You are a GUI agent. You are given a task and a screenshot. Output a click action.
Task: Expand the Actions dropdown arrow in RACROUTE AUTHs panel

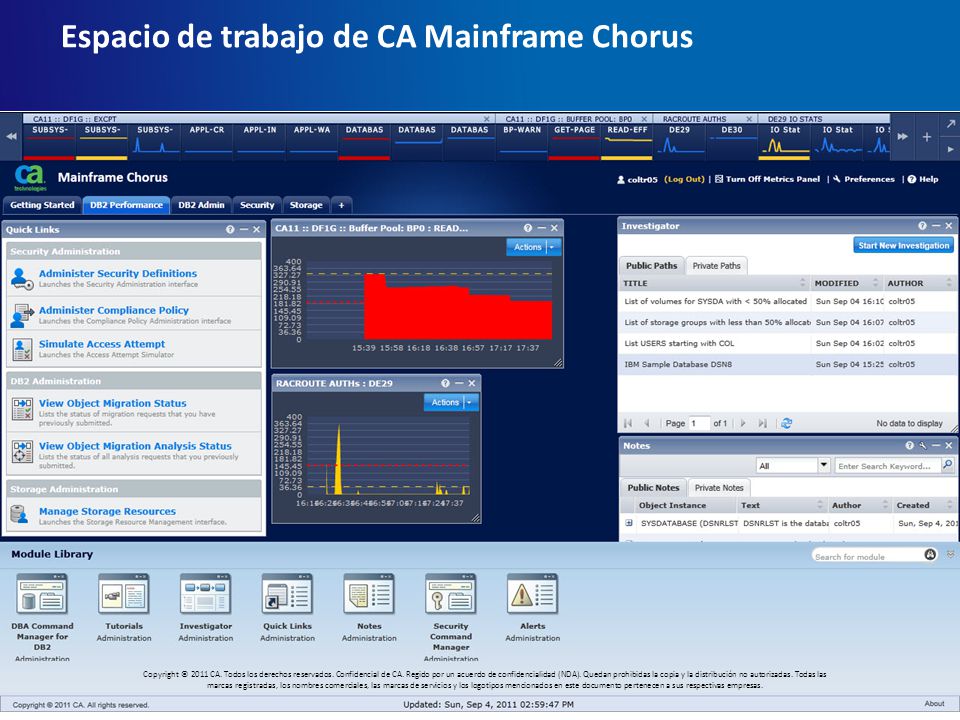coord(470,402)
